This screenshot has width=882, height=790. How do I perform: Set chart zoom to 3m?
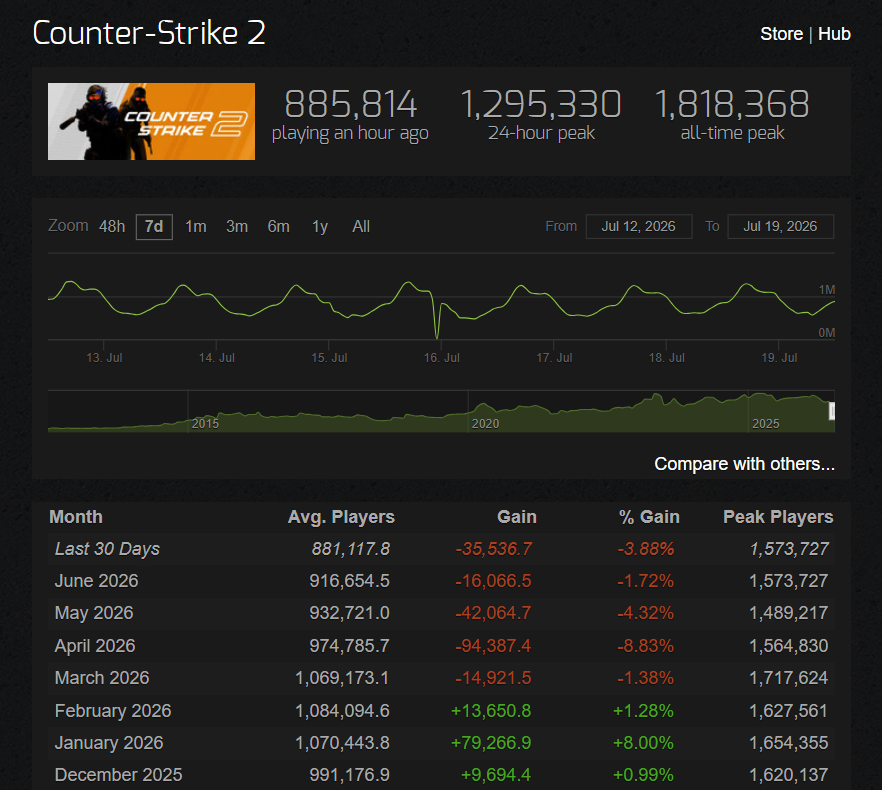[x=237, y=227]
